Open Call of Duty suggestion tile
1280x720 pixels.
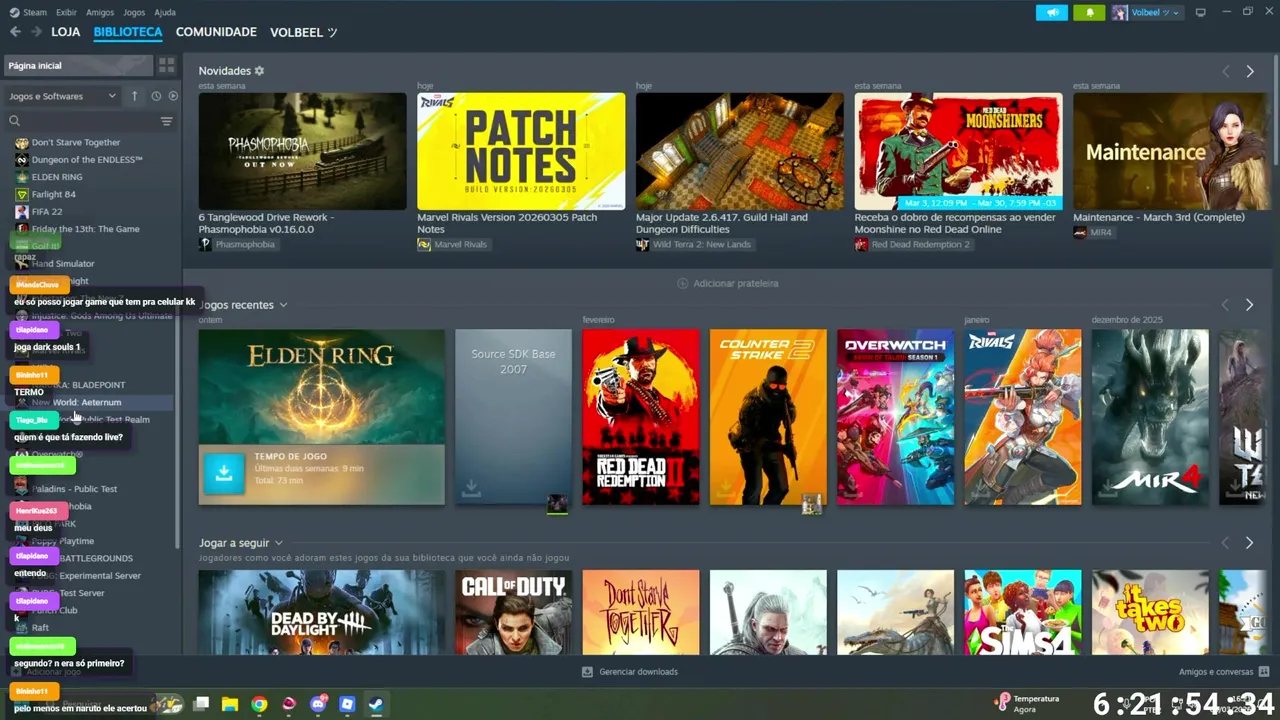pos(513,612)
